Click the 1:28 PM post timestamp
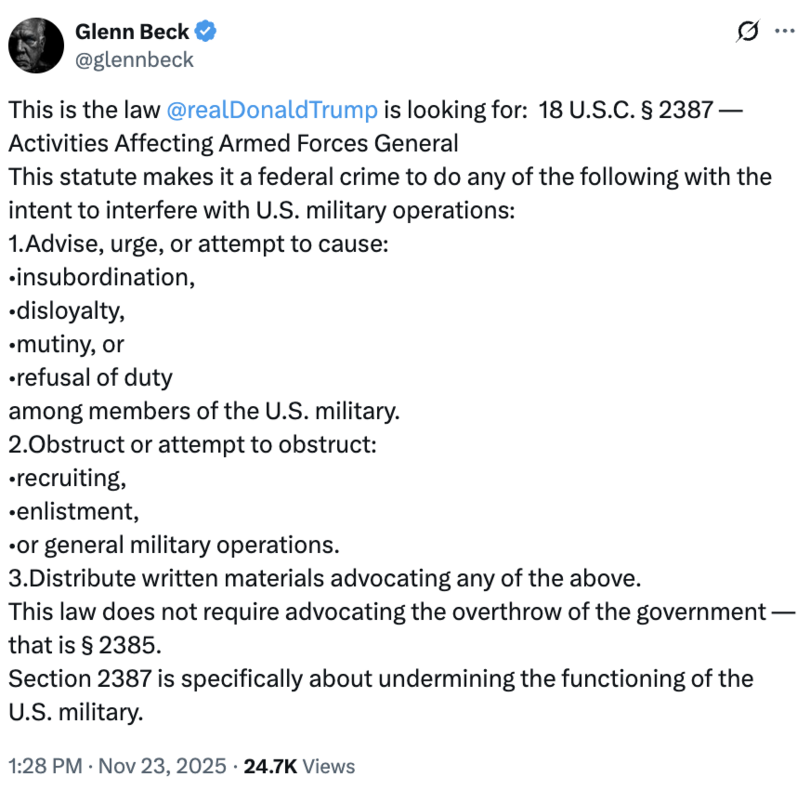Screen dimensions: 810x790 click(45, 766)
